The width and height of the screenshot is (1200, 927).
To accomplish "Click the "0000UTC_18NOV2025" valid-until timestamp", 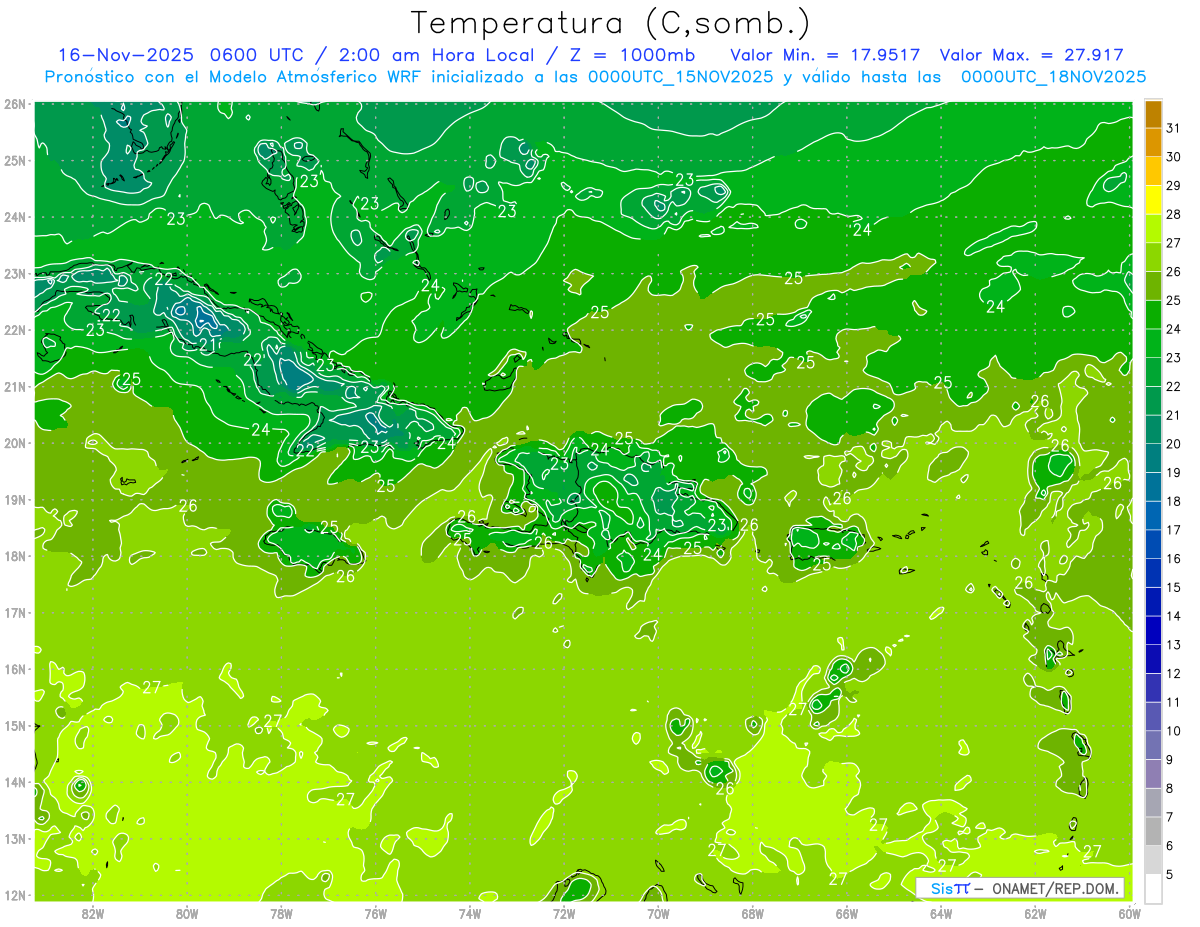I will point(1053,77).
